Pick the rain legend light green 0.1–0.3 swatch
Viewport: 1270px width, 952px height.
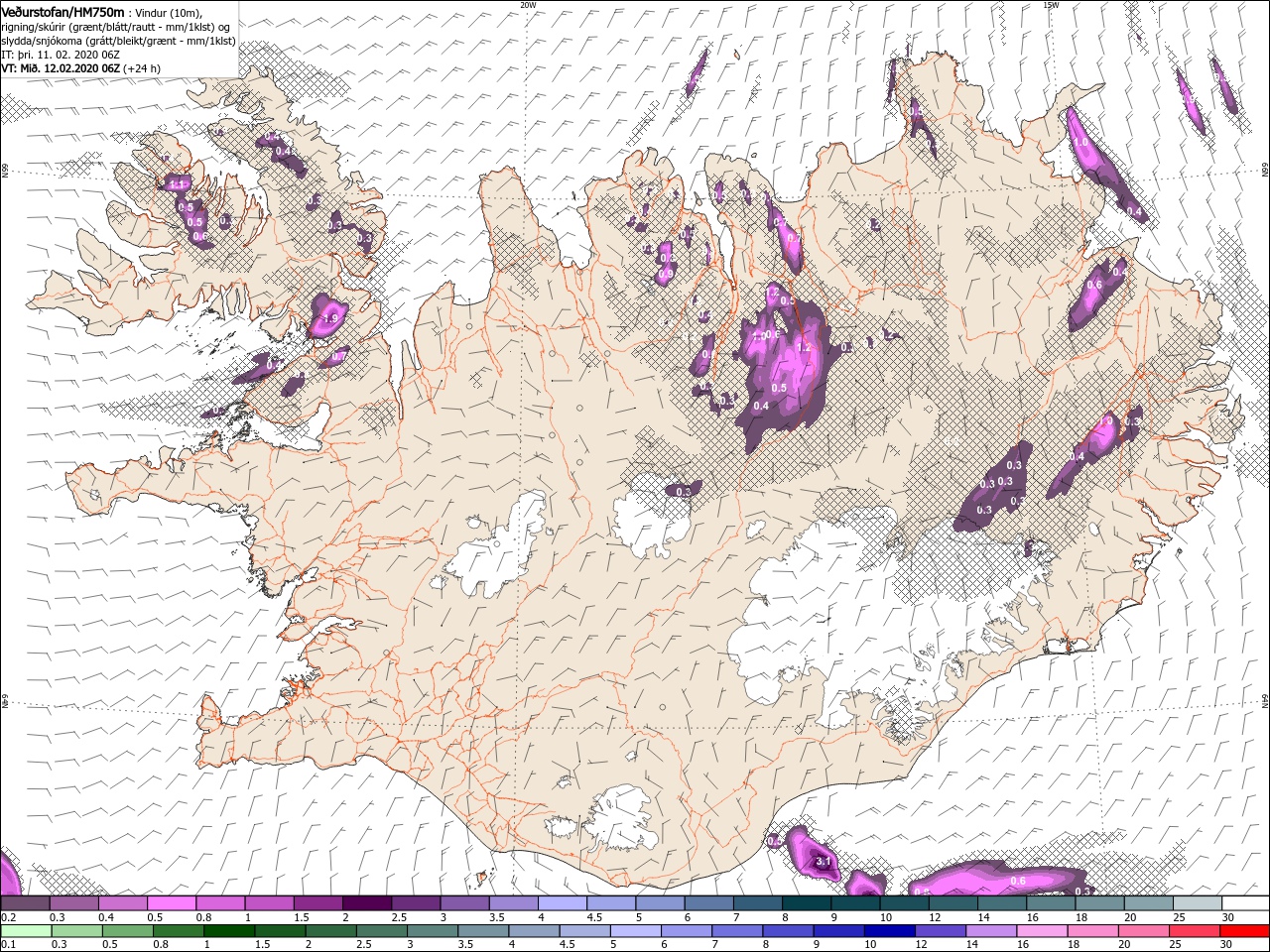click(26, 931)
